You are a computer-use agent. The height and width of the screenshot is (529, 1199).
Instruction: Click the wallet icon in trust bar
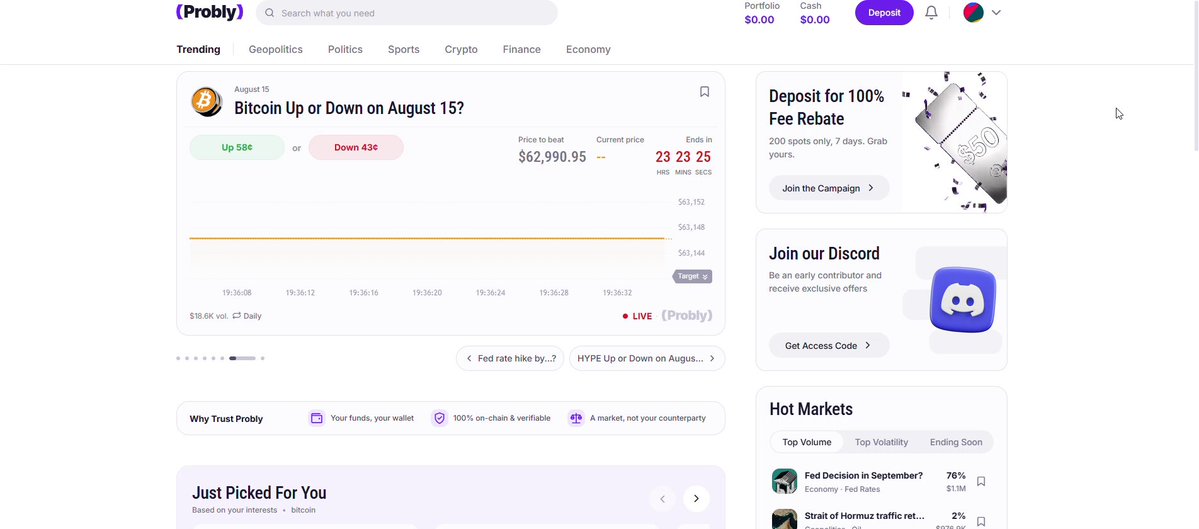317,418
